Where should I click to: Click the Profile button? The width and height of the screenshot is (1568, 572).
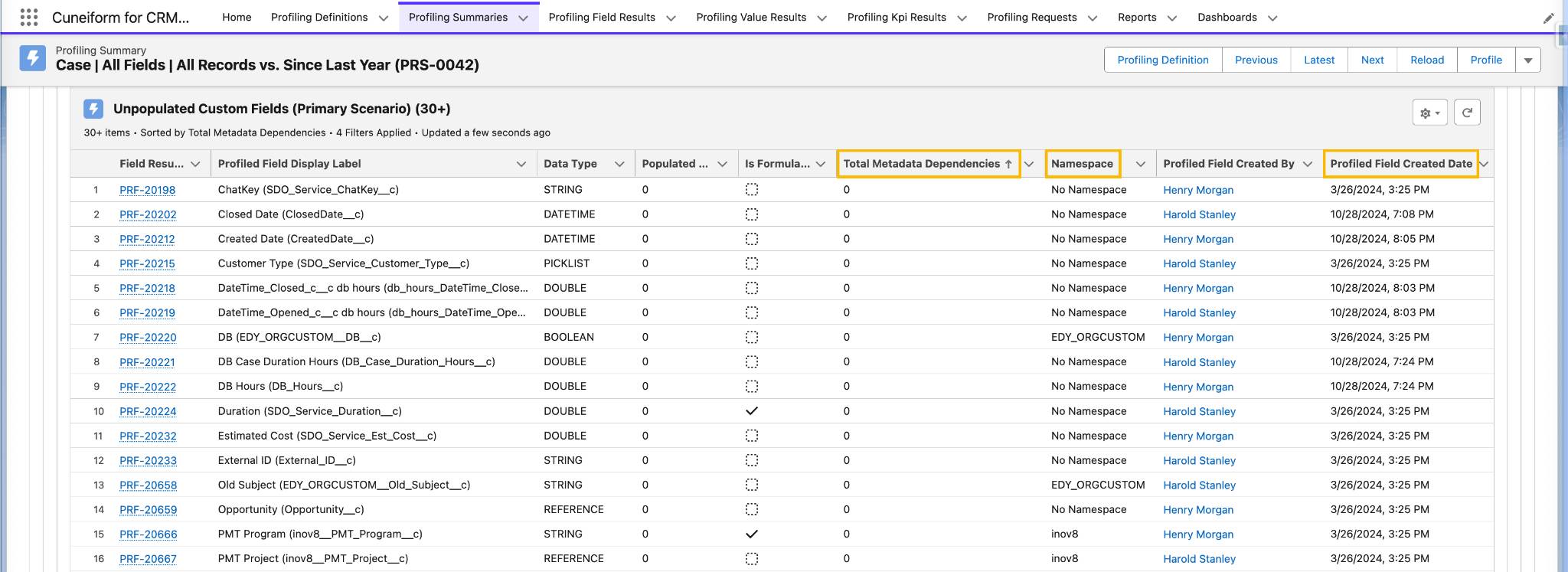(1486, 60)
